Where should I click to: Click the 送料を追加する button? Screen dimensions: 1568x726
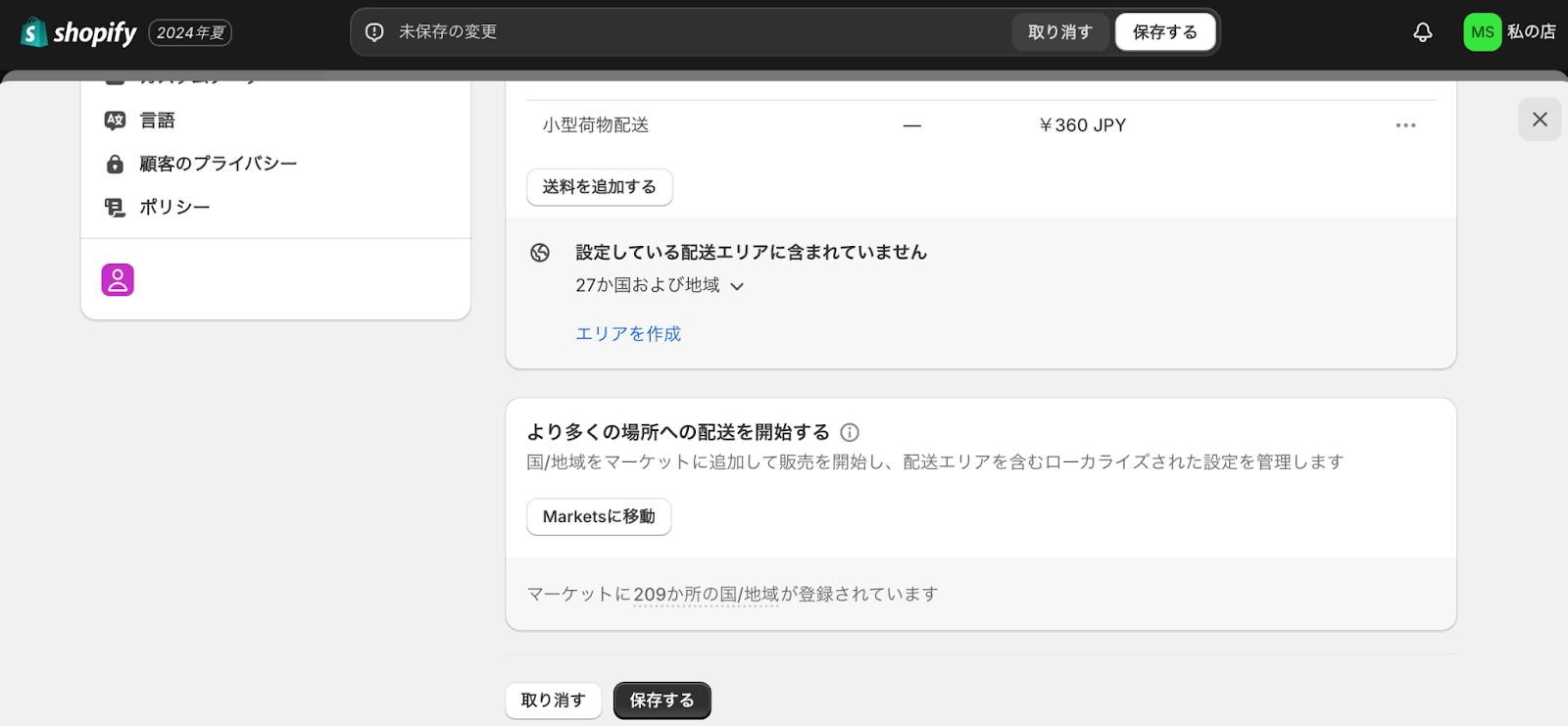pos(600,187)
